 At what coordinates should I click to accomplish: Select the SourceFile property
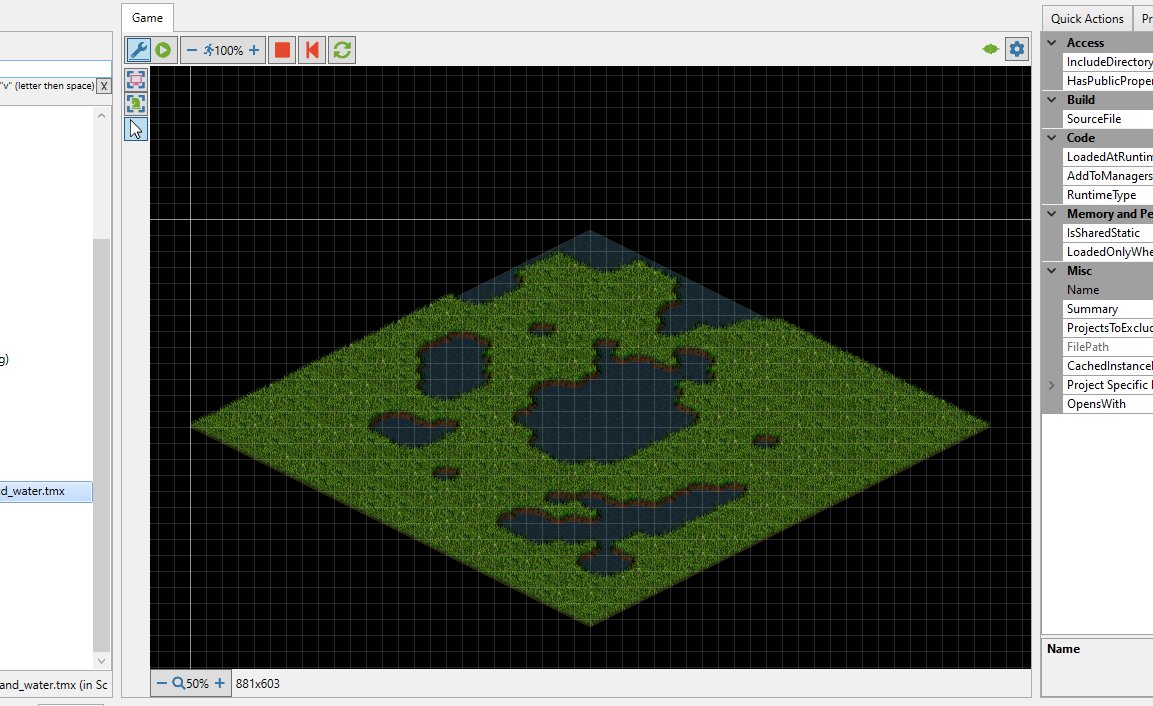pyautogui.click(x=1107, y=118)
